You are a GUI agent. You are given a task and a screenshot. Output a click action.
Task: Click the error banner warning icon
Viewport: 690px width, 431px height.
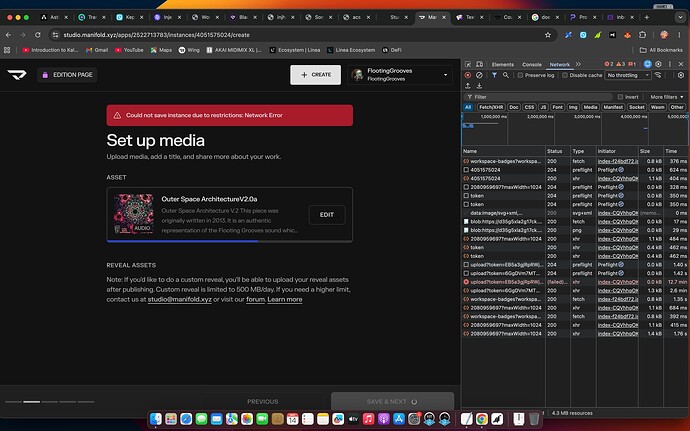[x=117, y=115]
